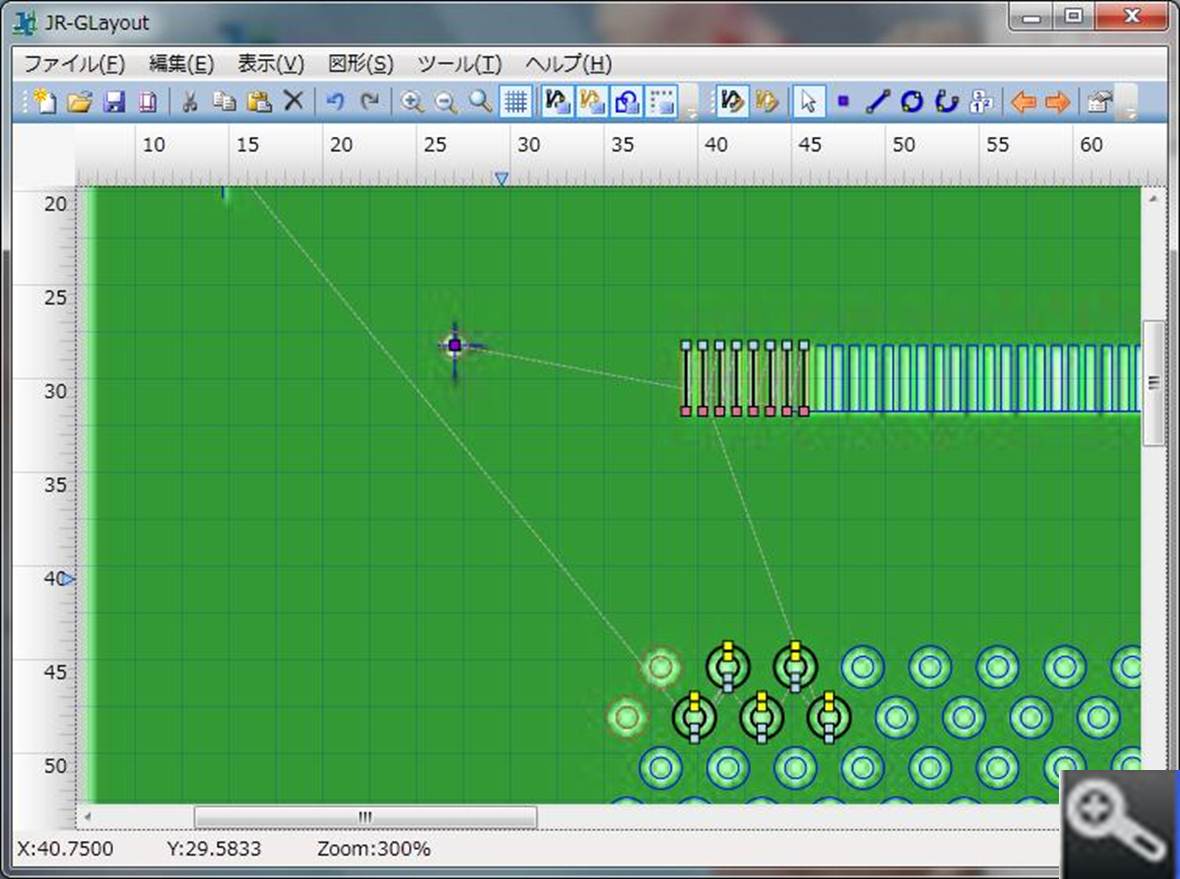Image resolution: width=1180 pixels, height=879 pixels.
Task: Select the arc drawing tool
Action: (946, 101)
